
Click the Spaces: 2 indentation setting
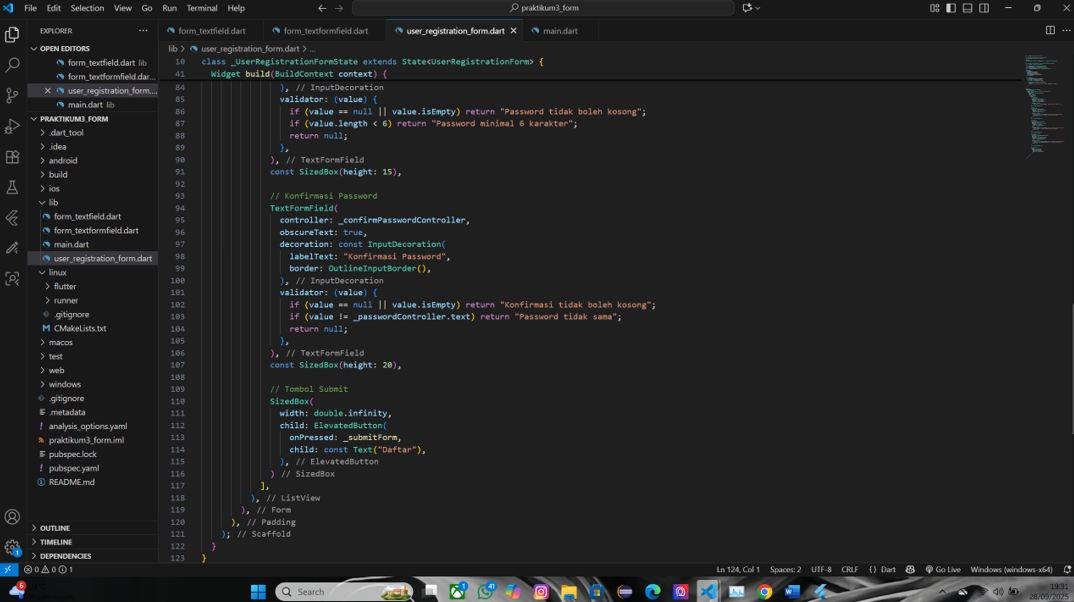(x=785, y=570)
